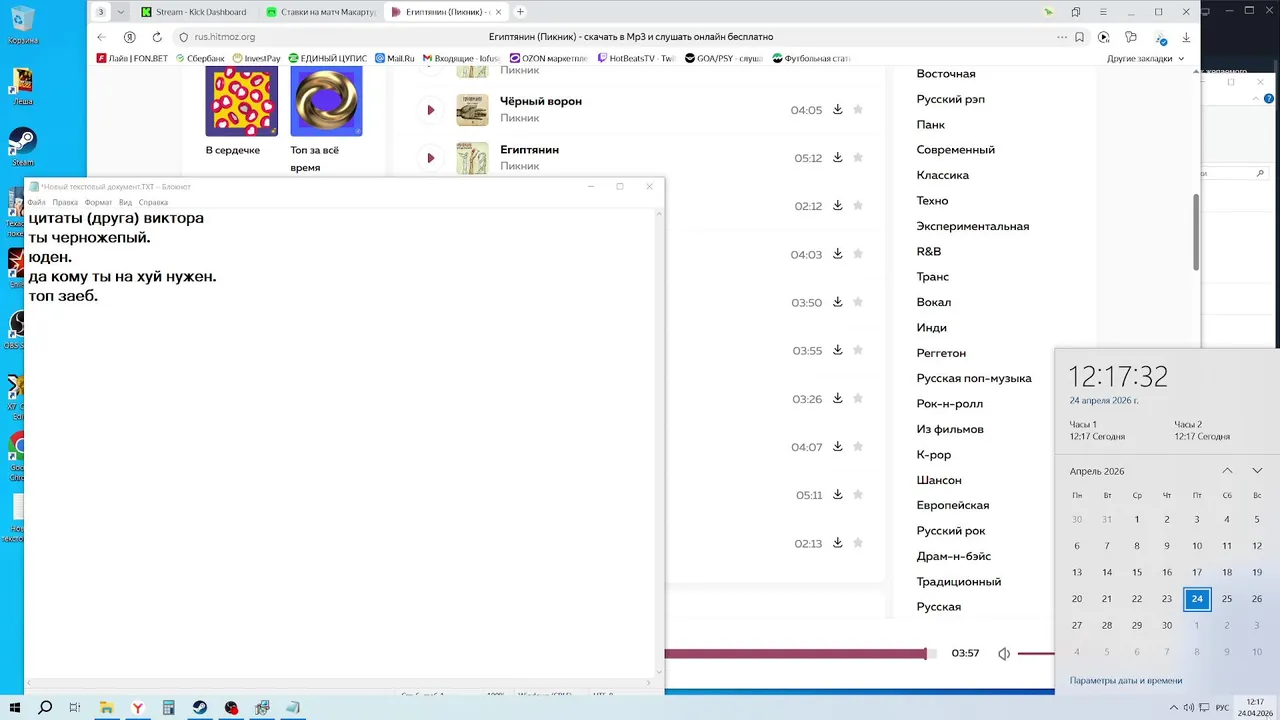Download the 03:55 track
The width and height of the screenshot is (1280, 720).
coord(838,350)
